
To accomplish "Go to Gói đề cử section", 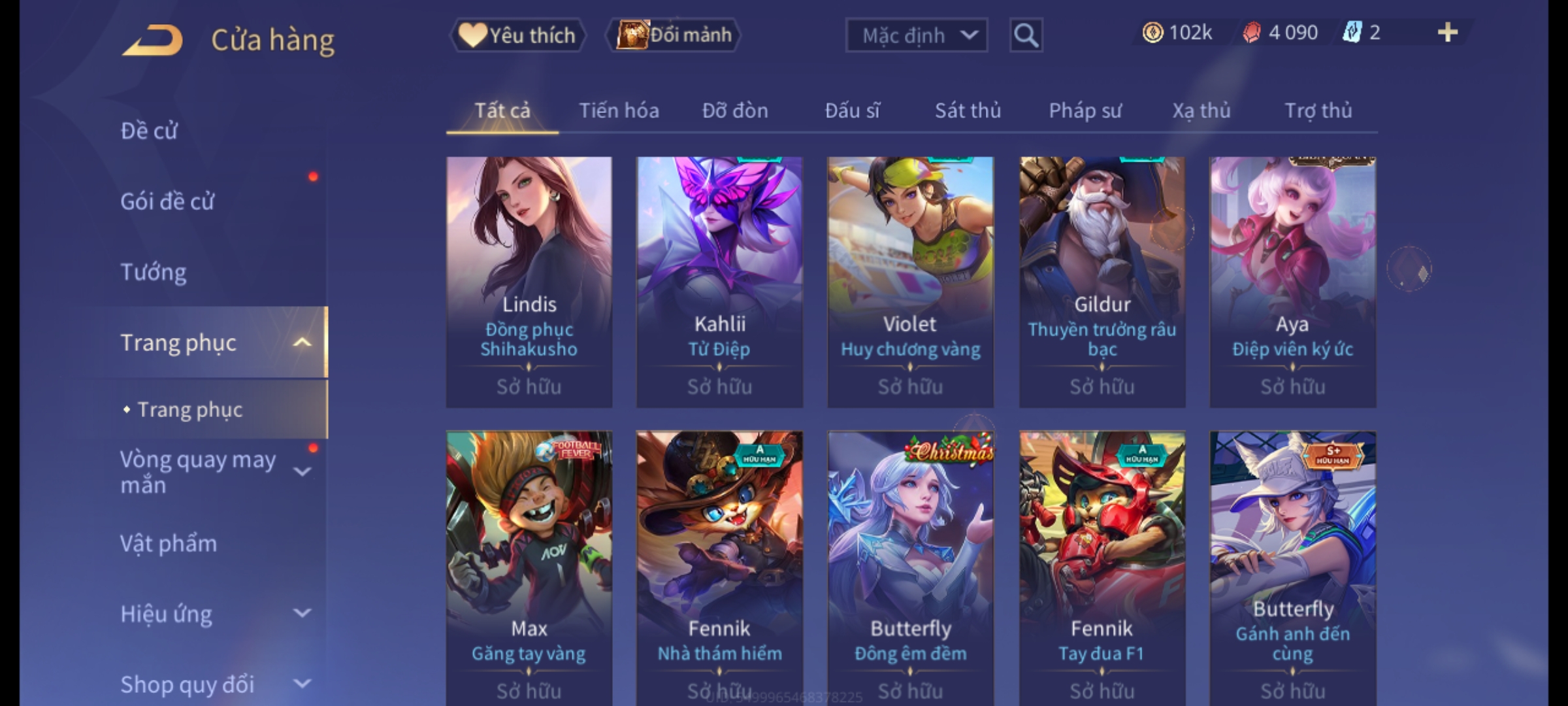I will [167, 201].
